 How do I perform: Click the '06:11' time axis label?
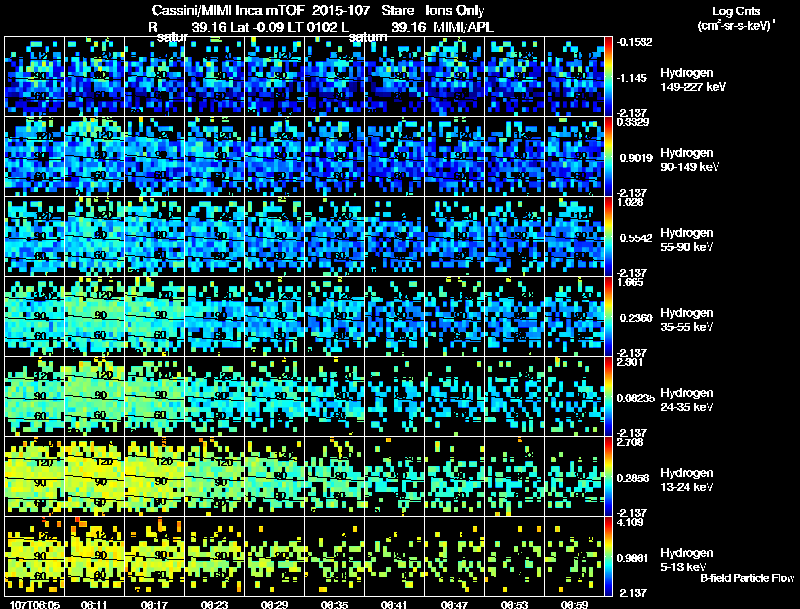coord(94,605)
